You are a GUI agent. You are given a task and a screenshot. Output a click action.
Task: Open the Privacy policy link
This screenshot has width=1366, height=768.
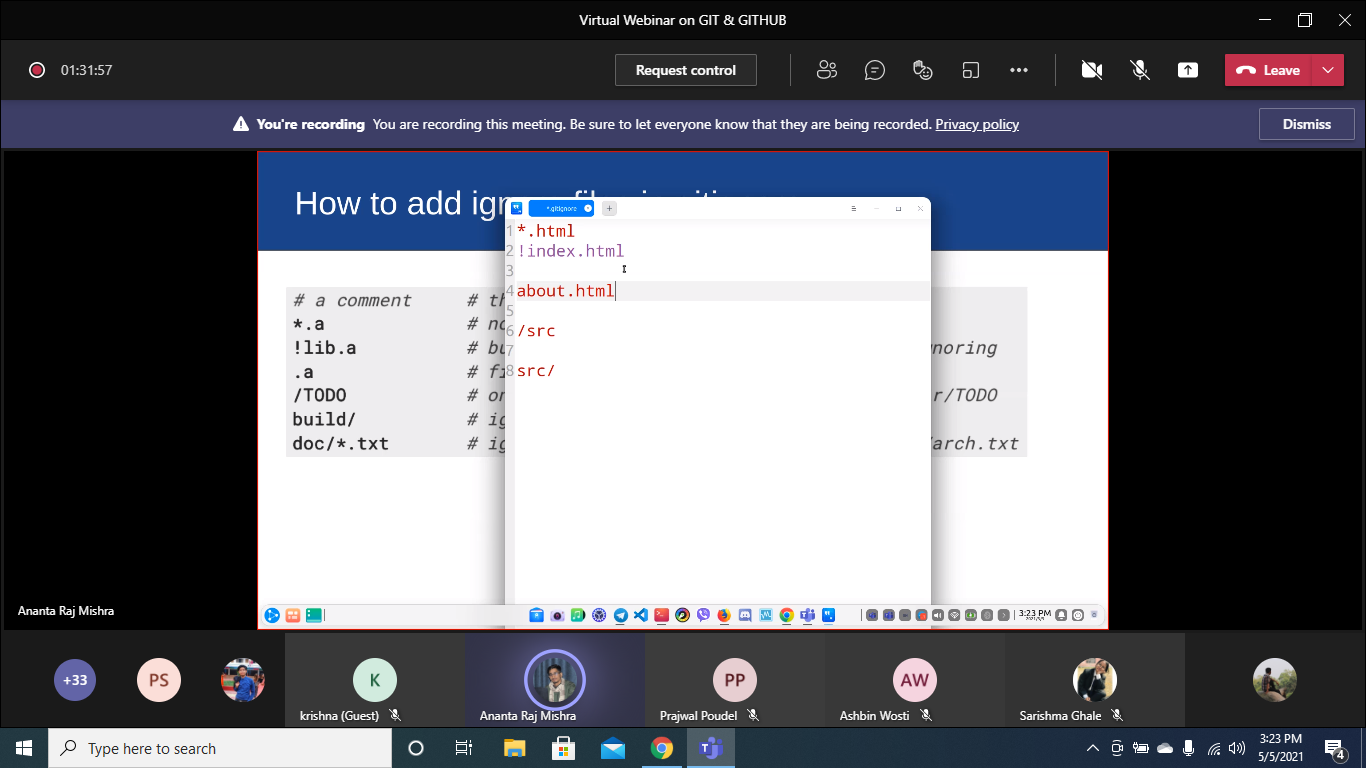tap(977, 124)
